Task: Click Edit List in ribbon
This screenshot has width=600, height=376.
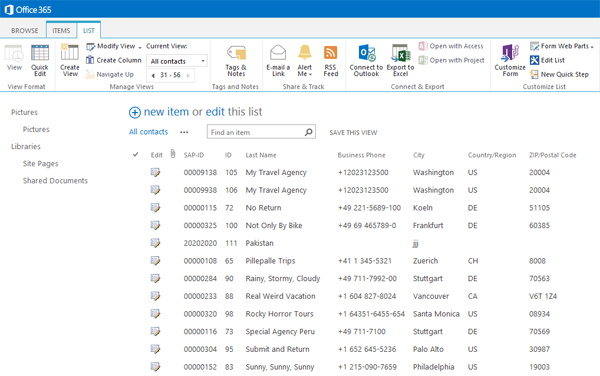Action: click(x=547, y=60)
